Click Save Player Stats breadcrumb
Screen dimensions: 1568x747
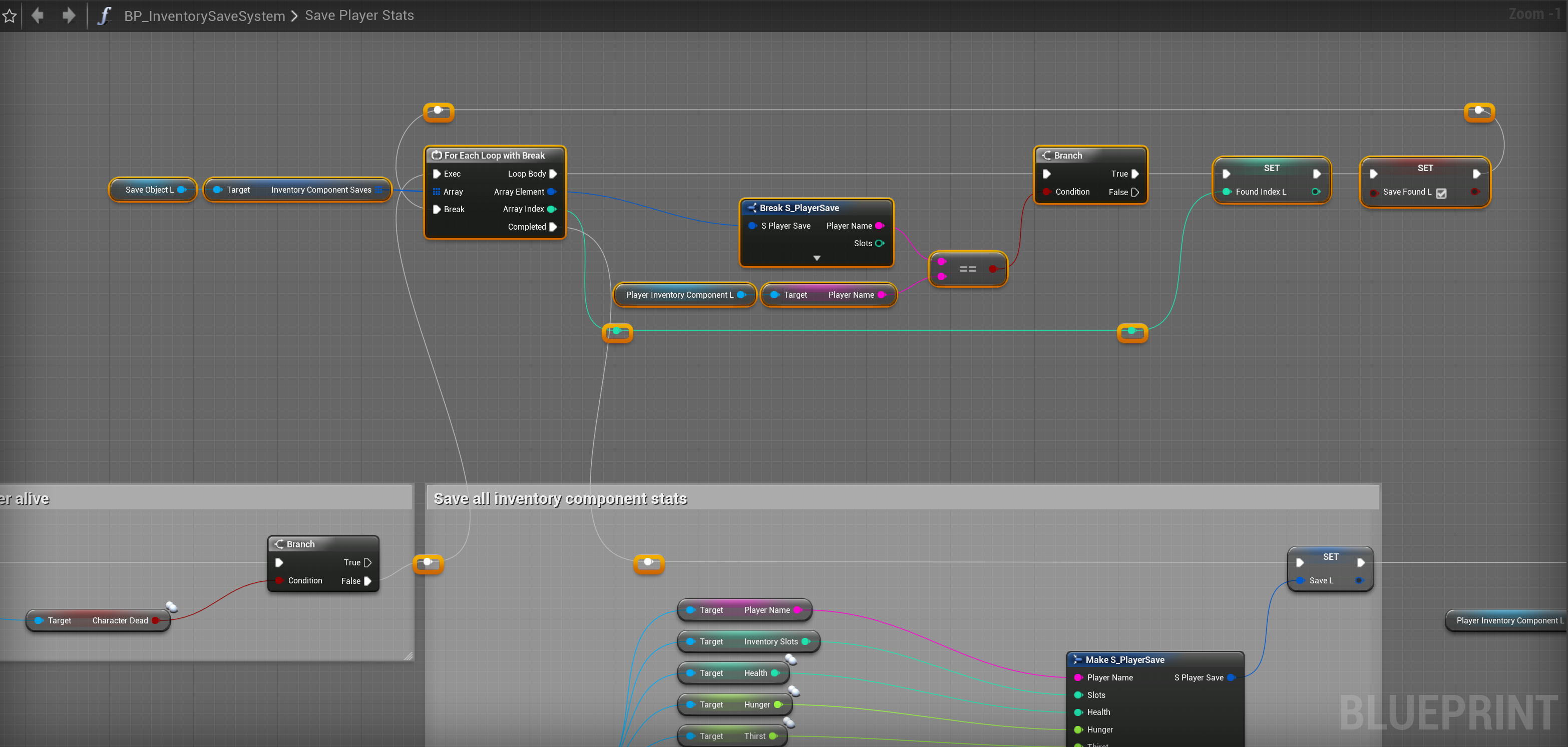pyautogui.click(x=359, y=15)
